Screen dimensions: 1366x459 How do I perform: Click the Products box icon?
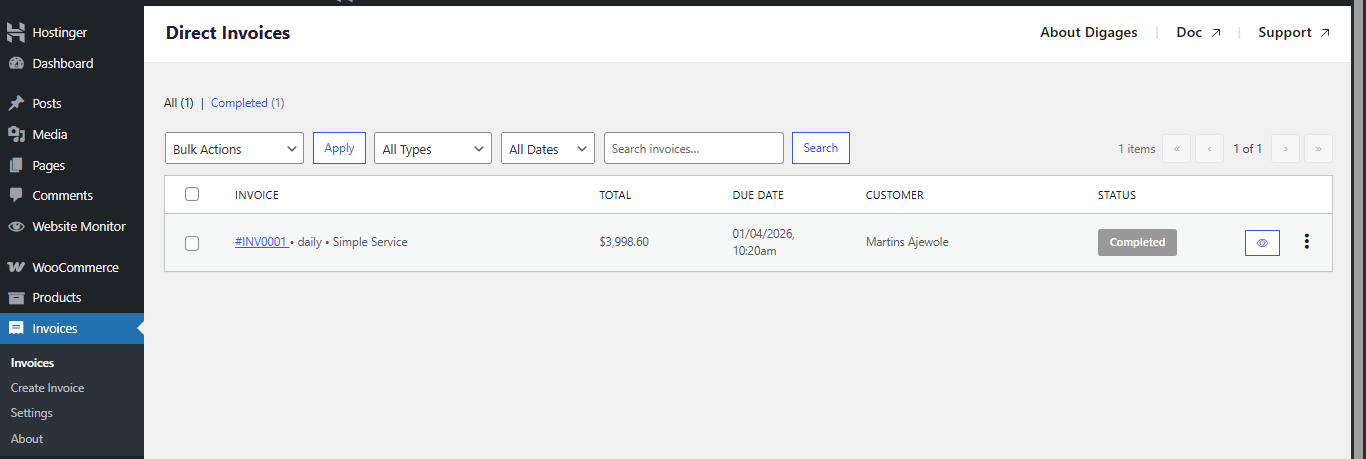16,297
